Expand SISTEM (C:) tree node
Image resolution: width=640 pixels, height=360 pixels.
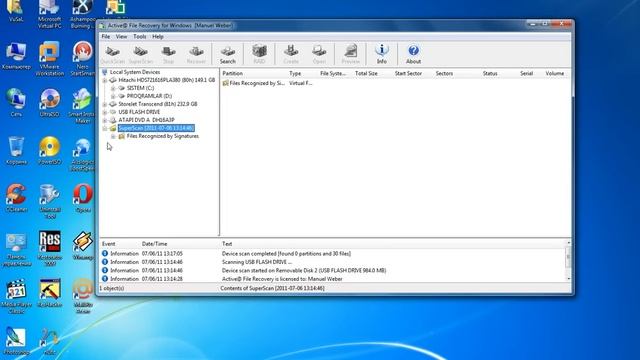pyautogui.click(x=113, y=88)
